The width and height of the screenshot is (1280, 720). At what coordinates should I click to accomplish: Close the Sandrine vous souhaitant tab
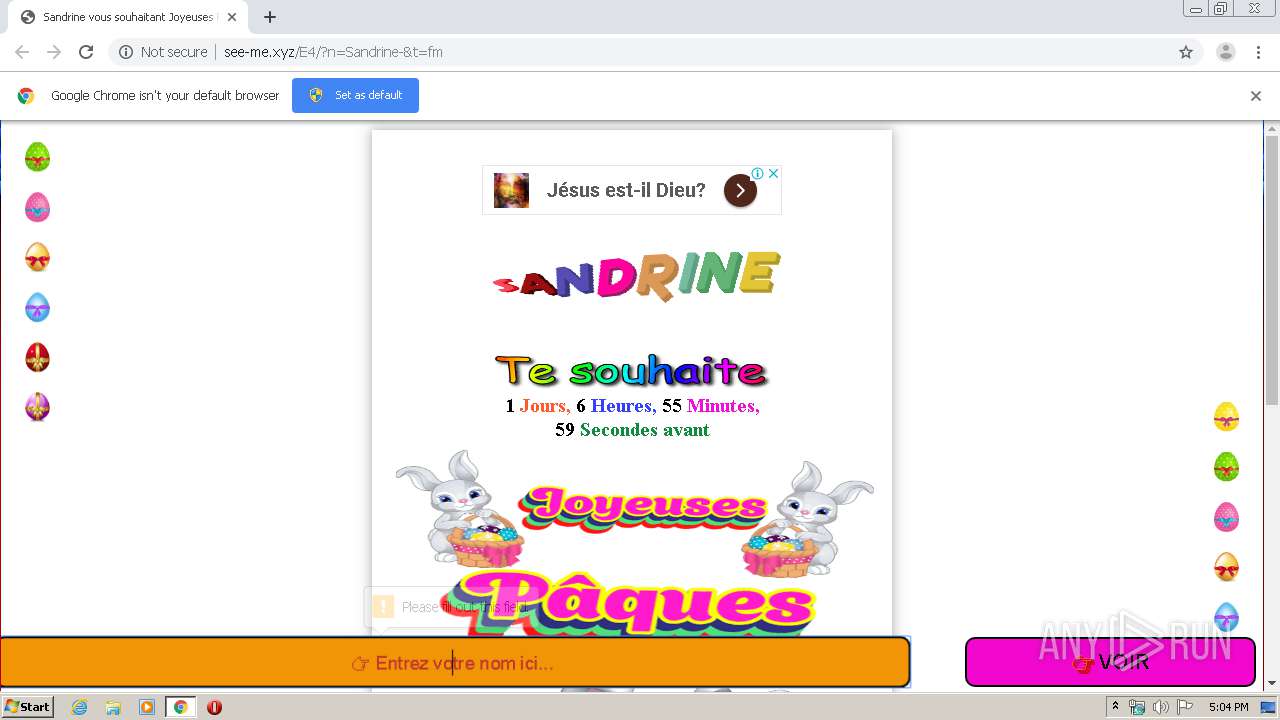tap(231, 17)
